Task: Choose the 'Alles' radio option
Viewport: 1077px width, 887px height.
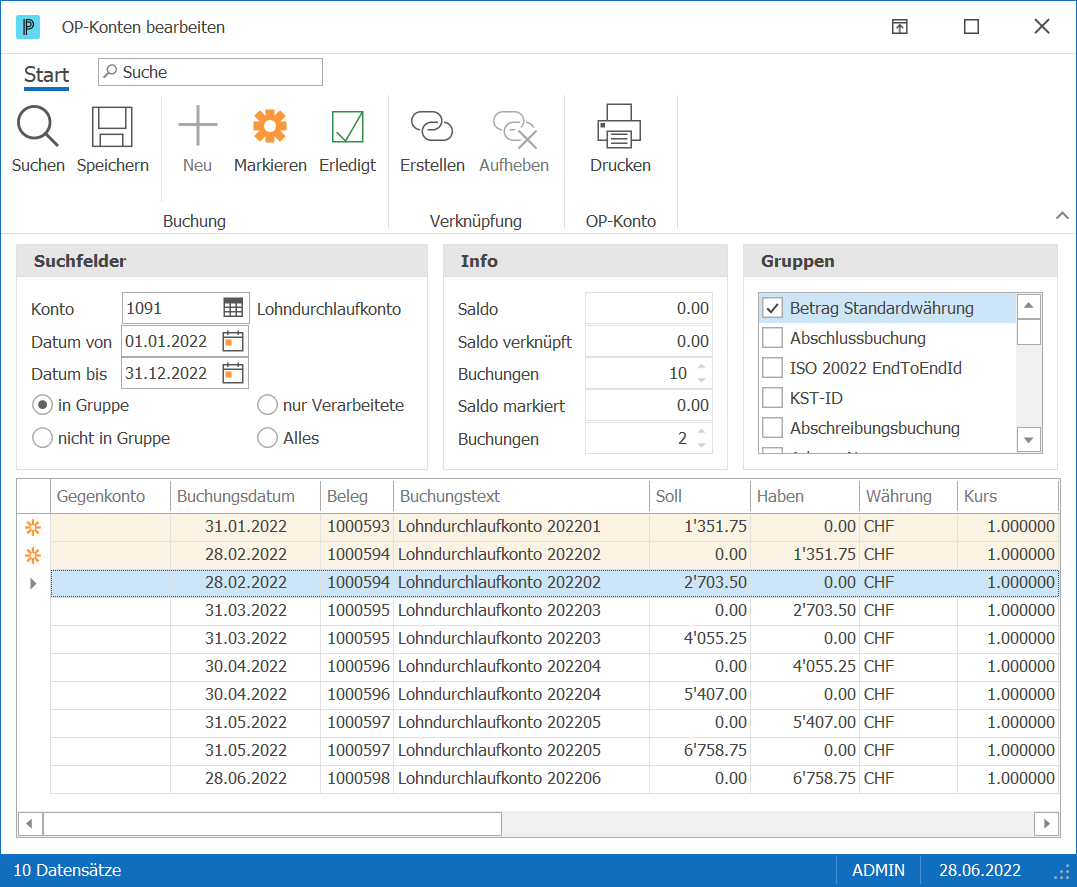Action: (x=267, y=438)
